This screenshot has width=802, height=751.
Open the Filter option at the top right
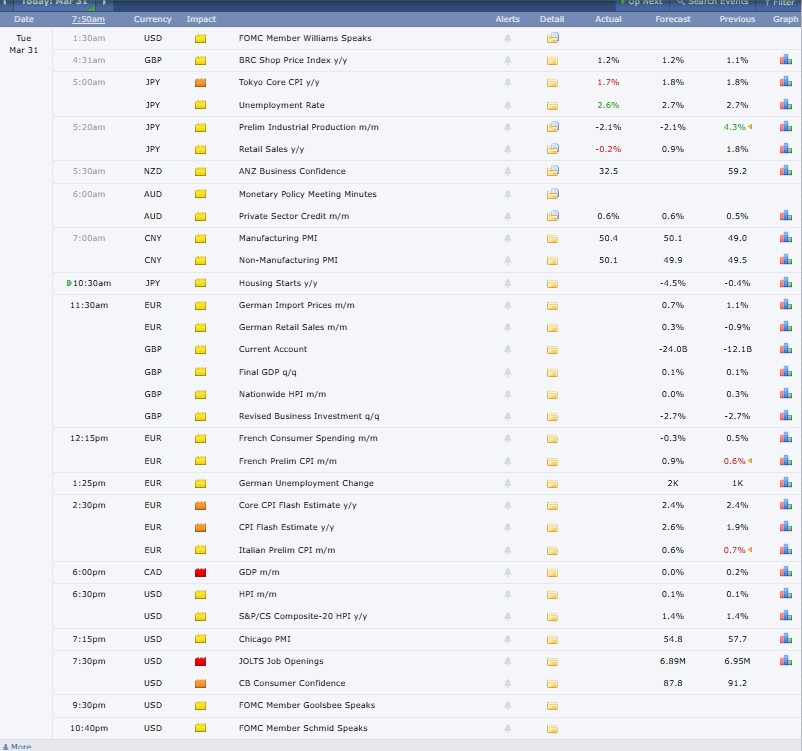(x=782, y=3)
